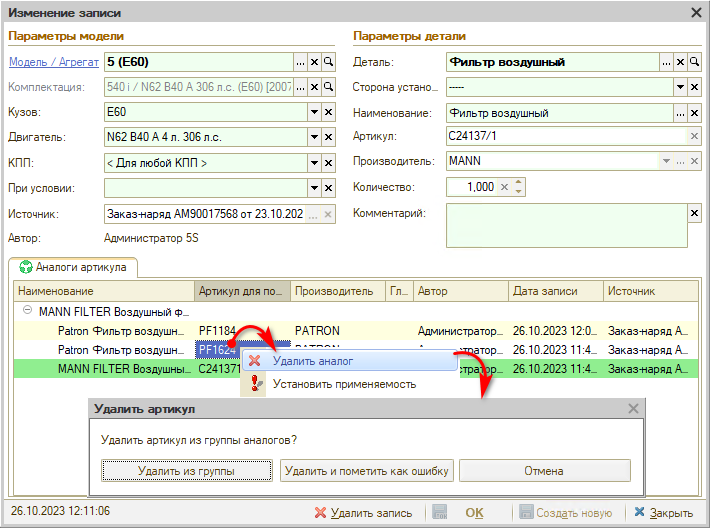The width and height of the screenshot is (710, 528).
Task: Expand the Двигатель dropdown
Action: coord(314,137)
